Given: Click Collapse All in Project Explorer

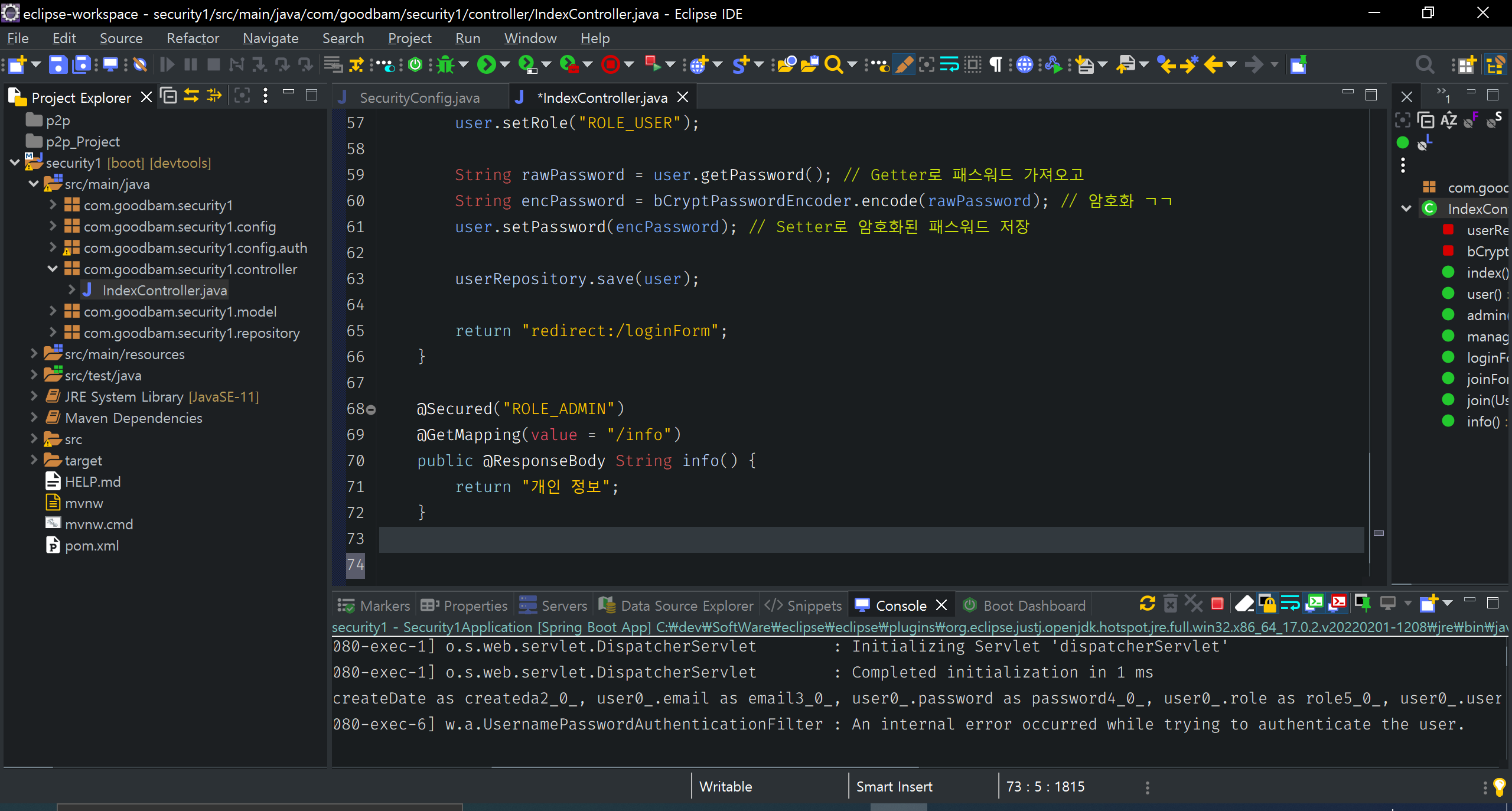Looking at the screenshot, I should [x=169, y=96].
